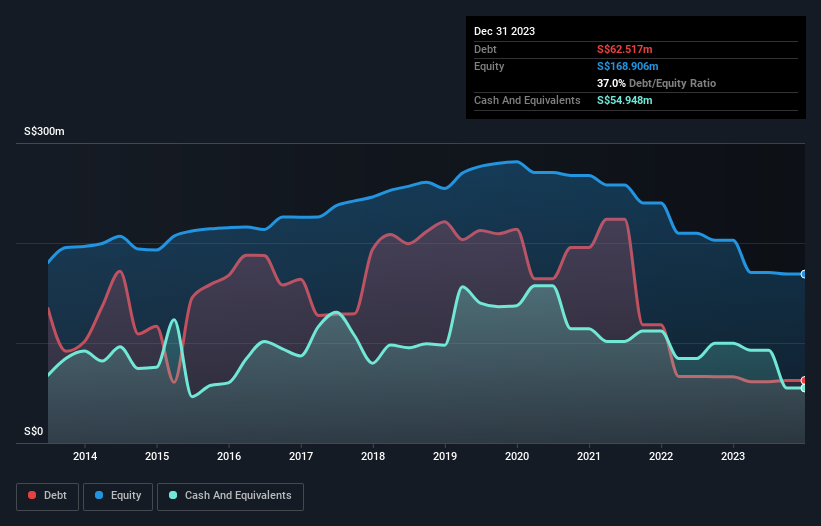Click the 37.0% Debt/Equity Ratio text
Screen dimensions: 821x526
(656, 83)
